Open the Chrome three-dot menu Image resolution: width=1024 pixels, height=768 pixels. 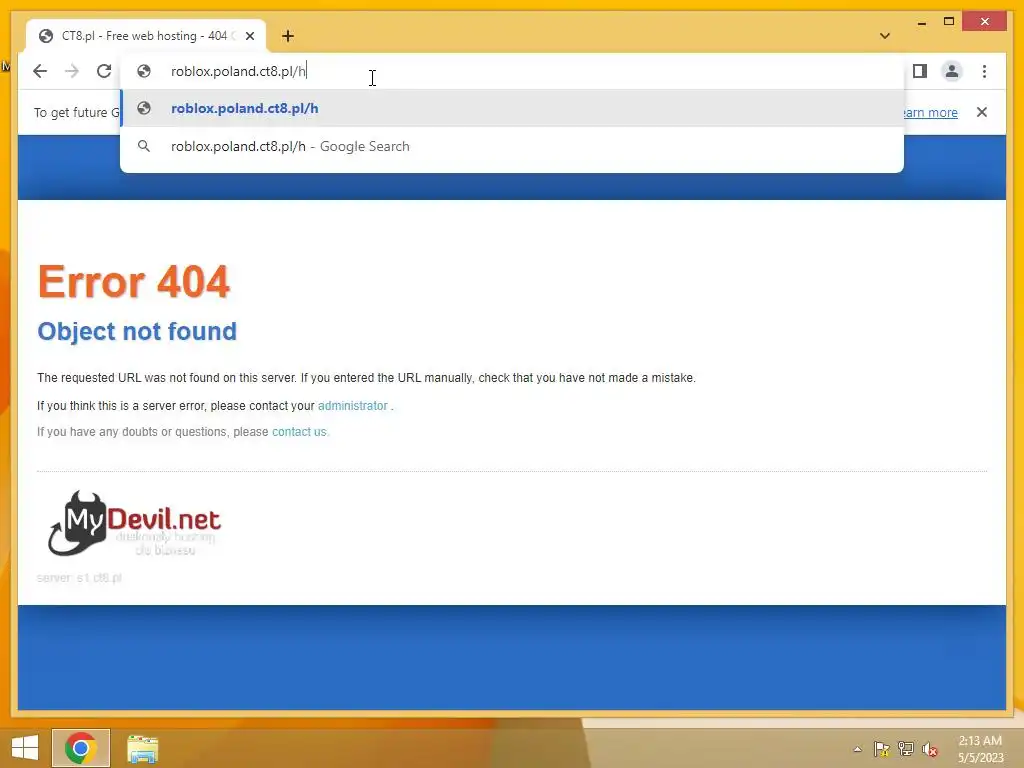coord(984,71)
